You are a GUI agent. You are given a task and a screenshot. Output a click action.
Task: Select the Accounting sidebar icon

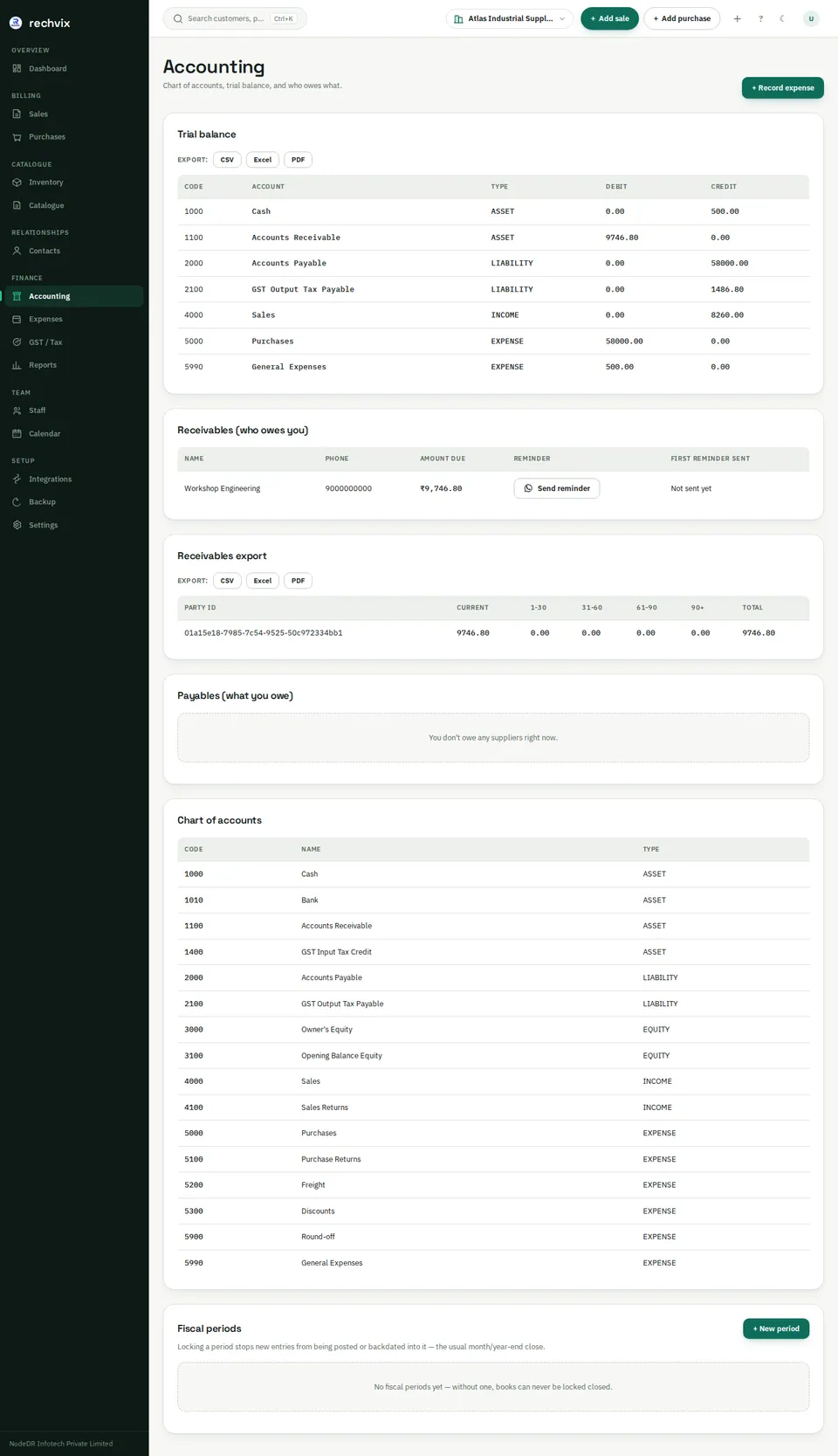(17, 296)
